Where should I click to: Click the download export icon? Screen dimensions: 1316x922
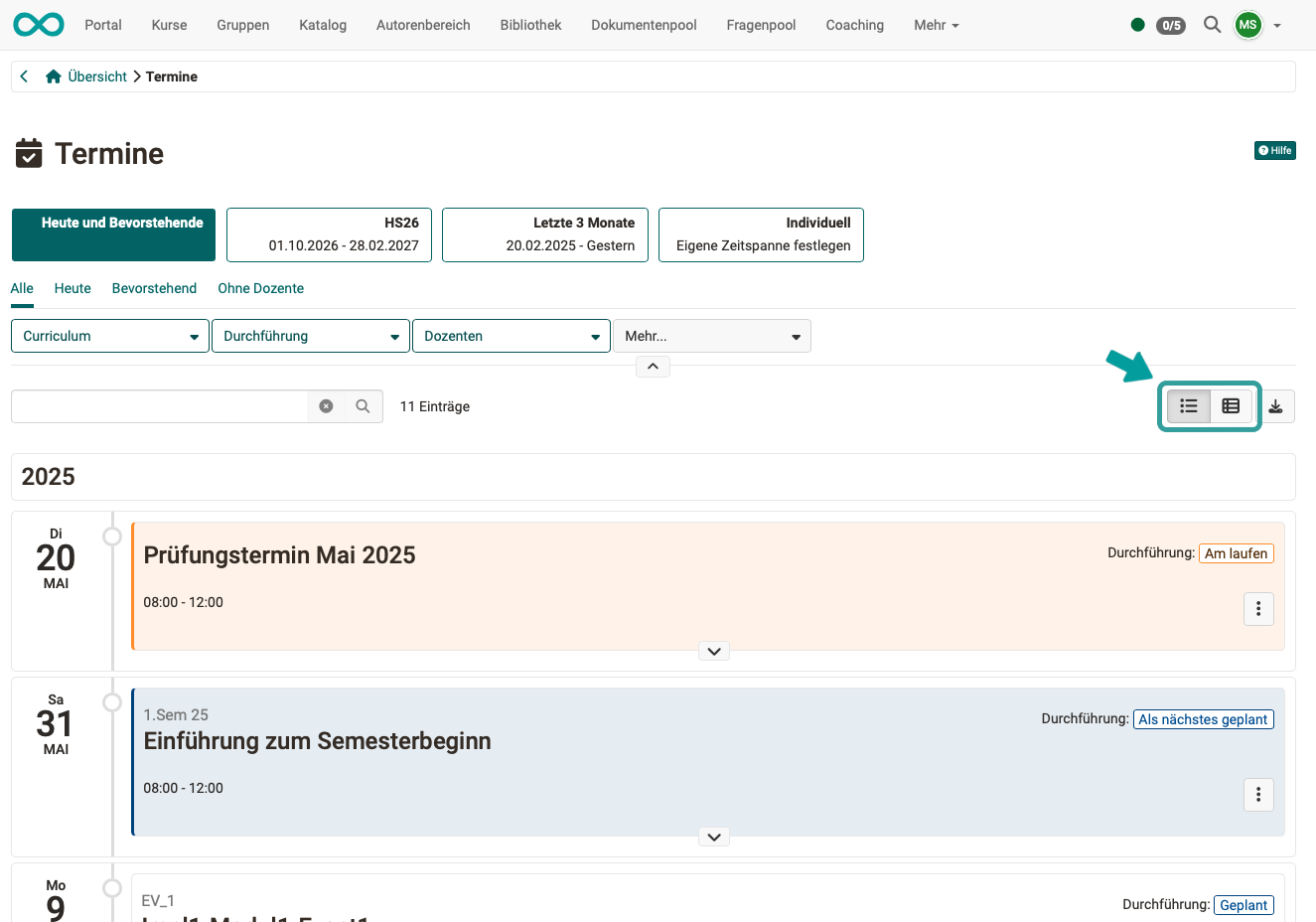click(x=1276, y=405)
